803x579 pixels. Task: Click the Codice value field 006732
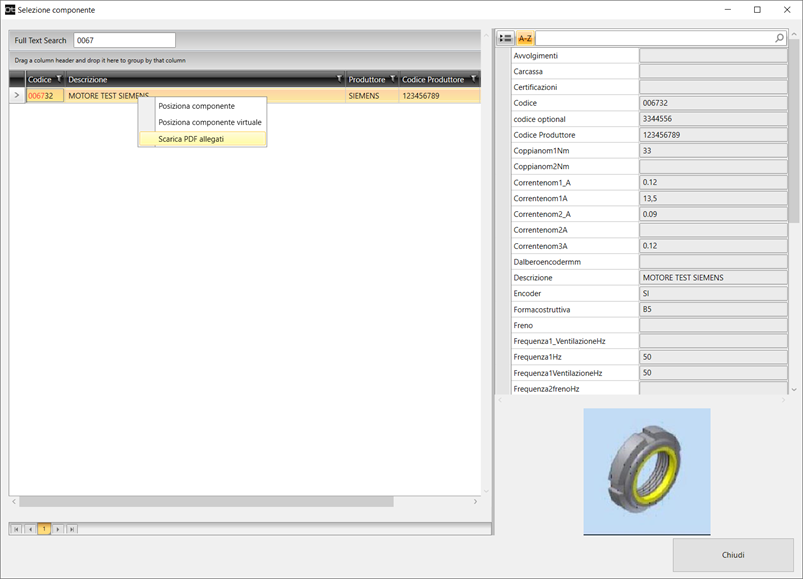click(x=713, y=103)
